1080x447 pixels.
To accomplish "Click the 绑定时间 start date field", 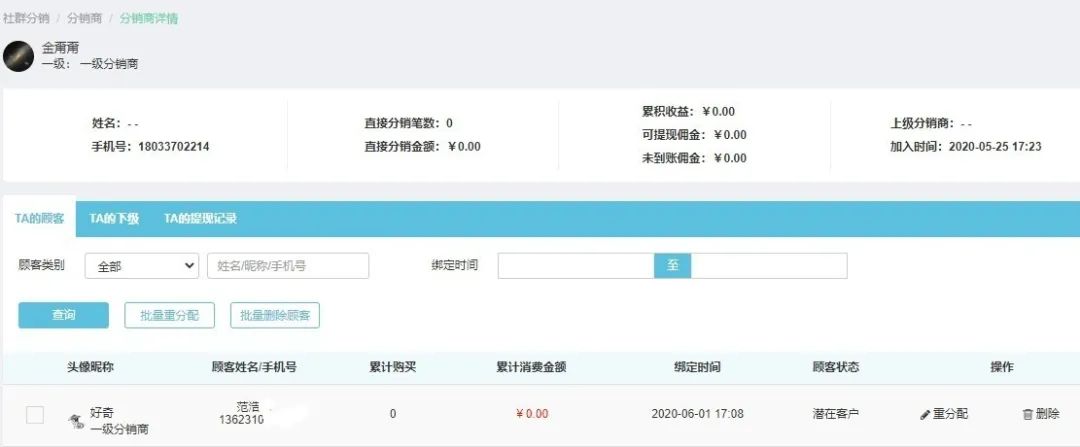I will (576, 266).
